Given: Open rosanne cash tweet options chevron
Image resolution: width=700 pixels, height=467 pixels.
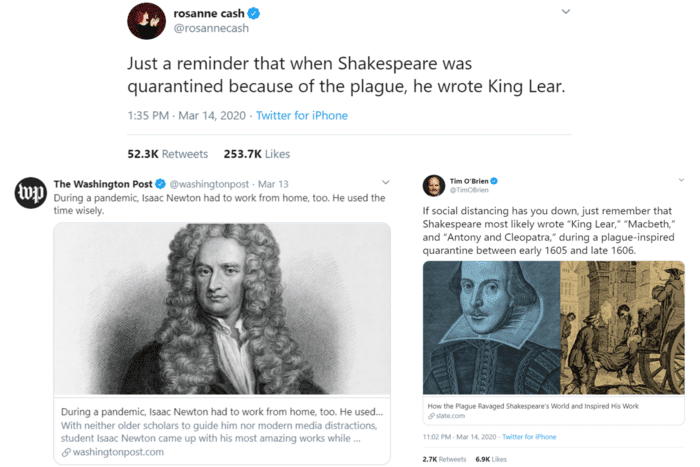Looking at the screenshot, I should (565, 13).
